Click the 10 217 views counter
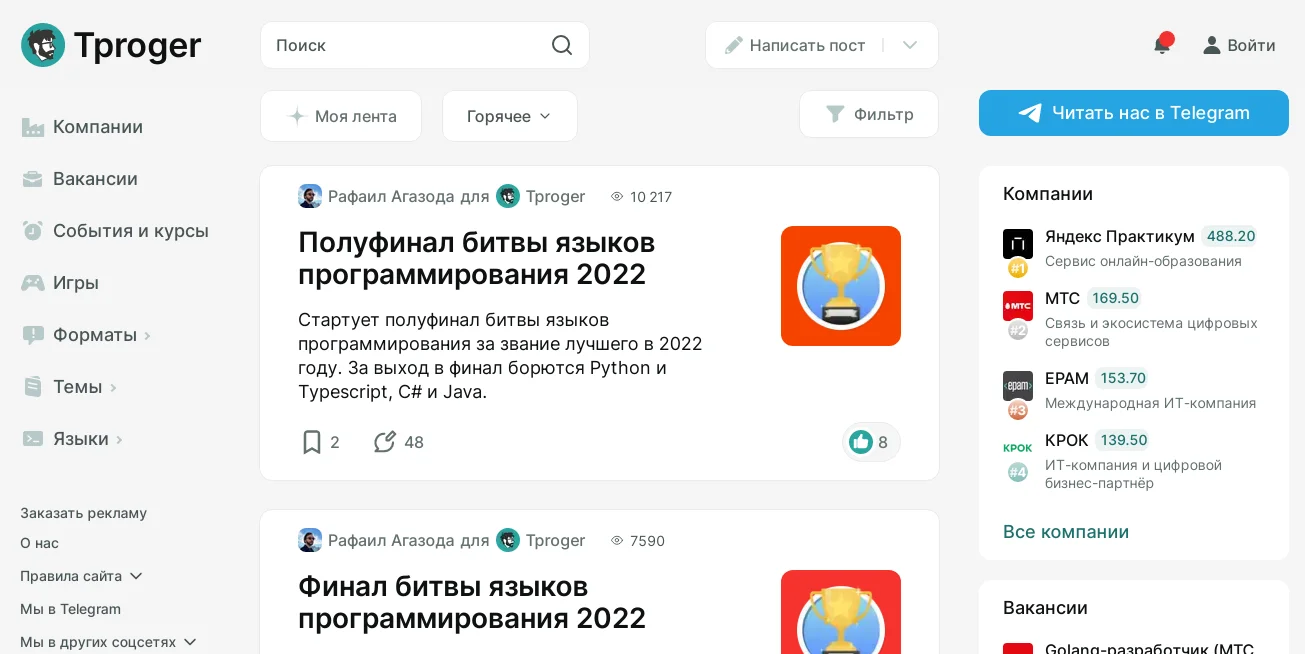The height and width of the screenshot is (654, 1305). tap(641, 197)
